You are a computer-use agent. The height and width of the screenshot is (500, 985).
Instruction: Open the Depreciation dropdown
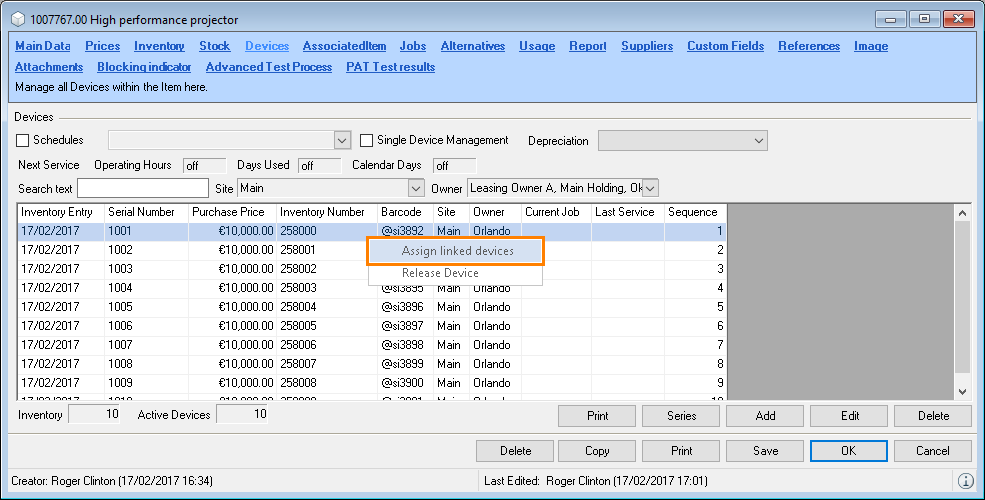[758, 141]
